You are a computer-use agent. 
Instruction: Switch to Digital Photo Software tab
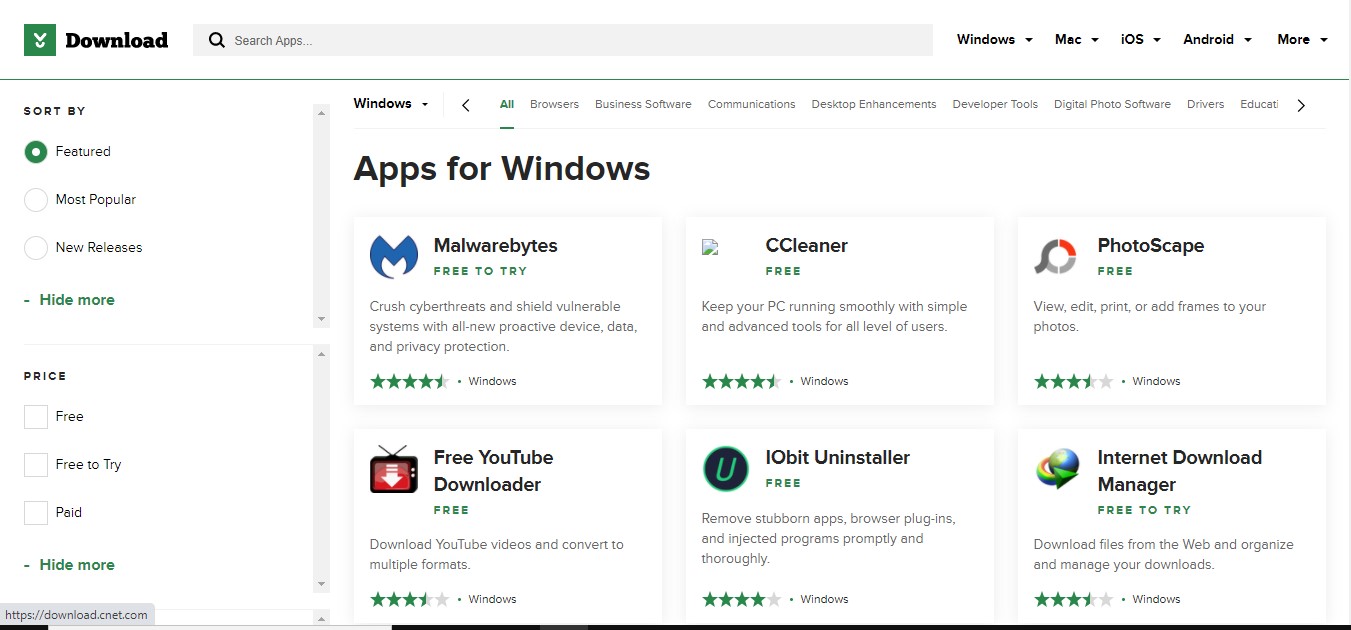[x=1112, y=104]
